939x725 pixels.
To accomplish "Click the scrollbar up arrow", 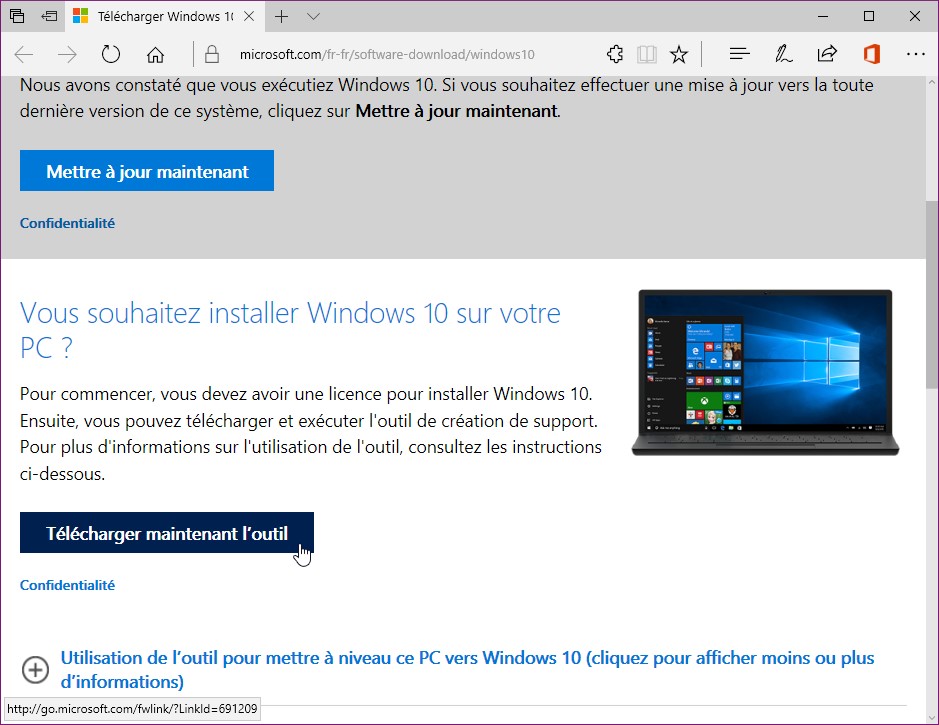I will click(932, 83).
